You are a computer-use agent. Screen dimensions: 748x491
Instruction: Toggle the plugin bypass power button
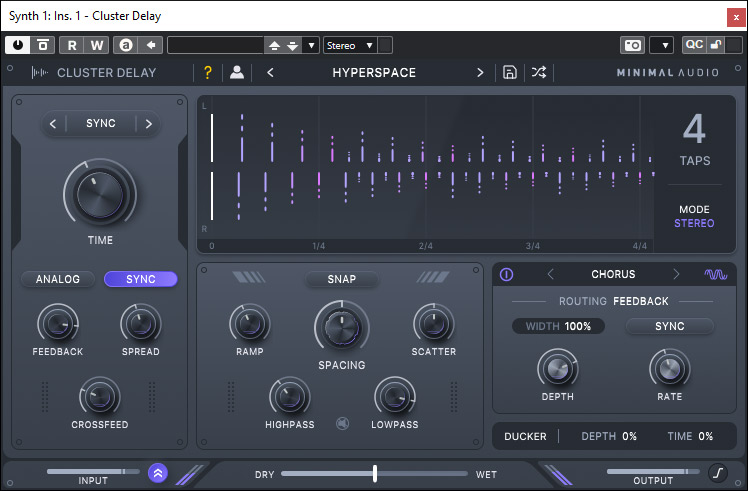pos(18,45)
